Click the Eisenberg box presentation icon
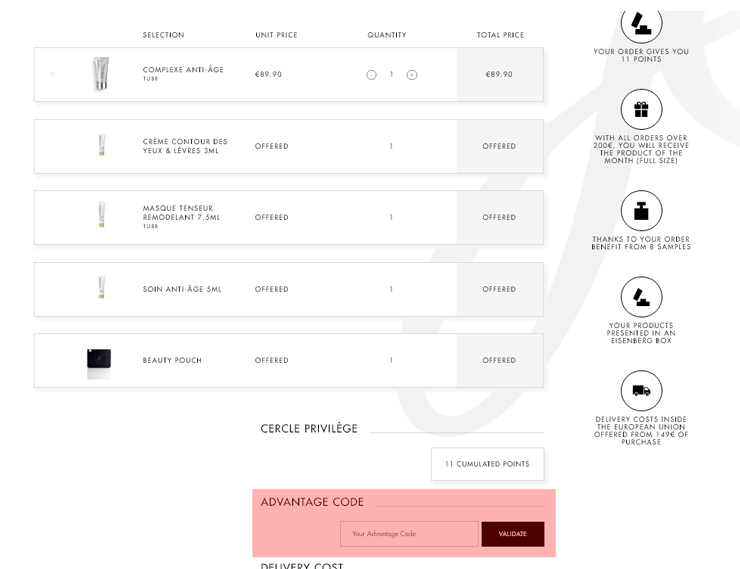The image size is (740, 569). click(x=641, y=297)
